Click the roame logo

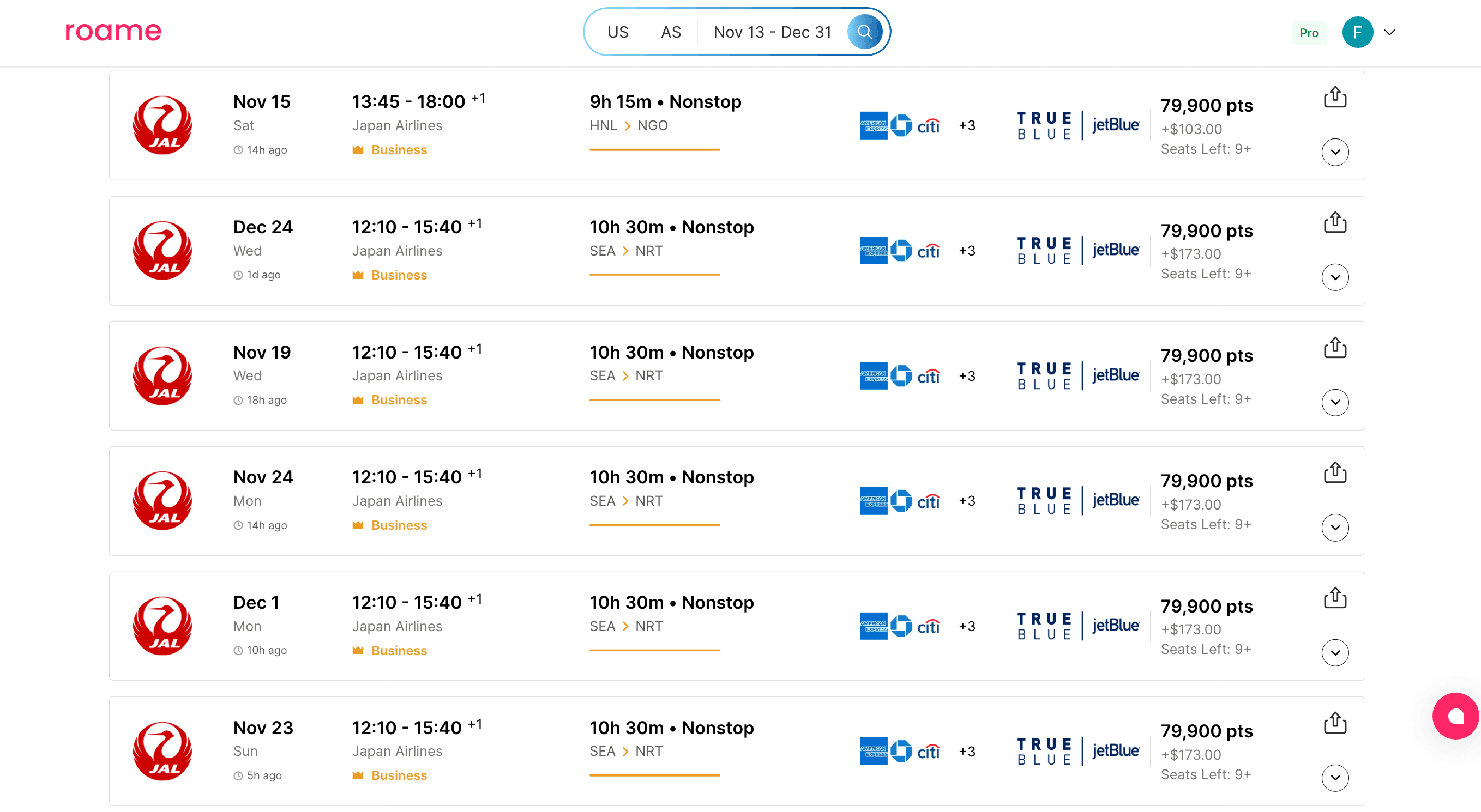point(113,32)
